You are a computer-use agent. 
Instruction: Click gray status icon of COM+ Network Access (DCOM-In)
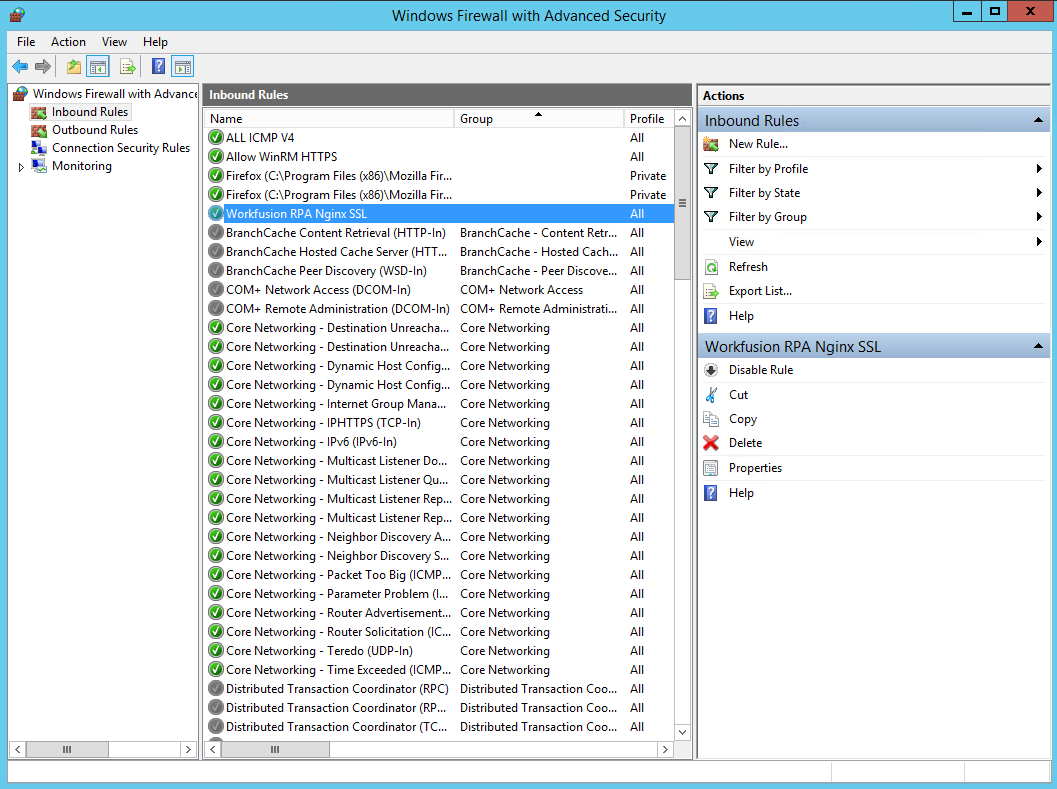click(216, 290)
